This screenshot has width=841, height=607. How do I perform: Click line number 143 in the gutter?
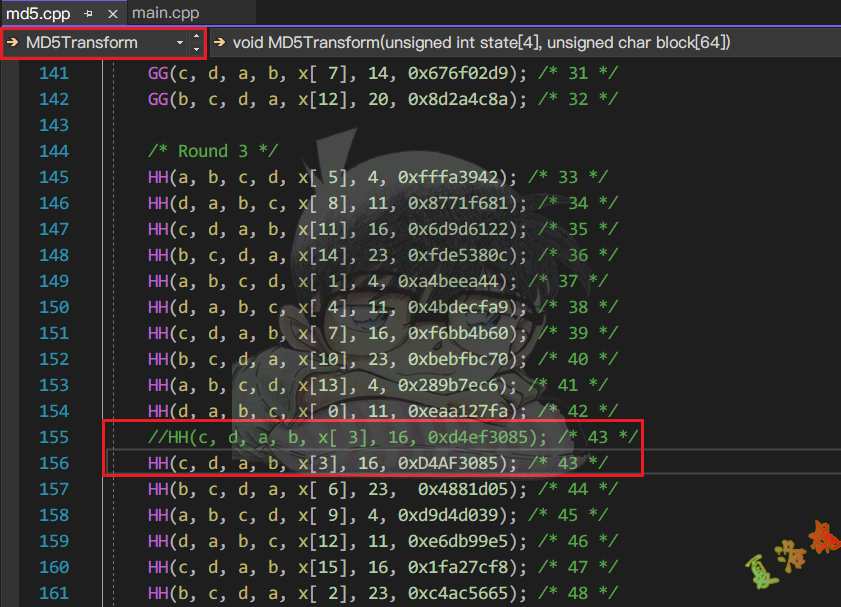54,125
